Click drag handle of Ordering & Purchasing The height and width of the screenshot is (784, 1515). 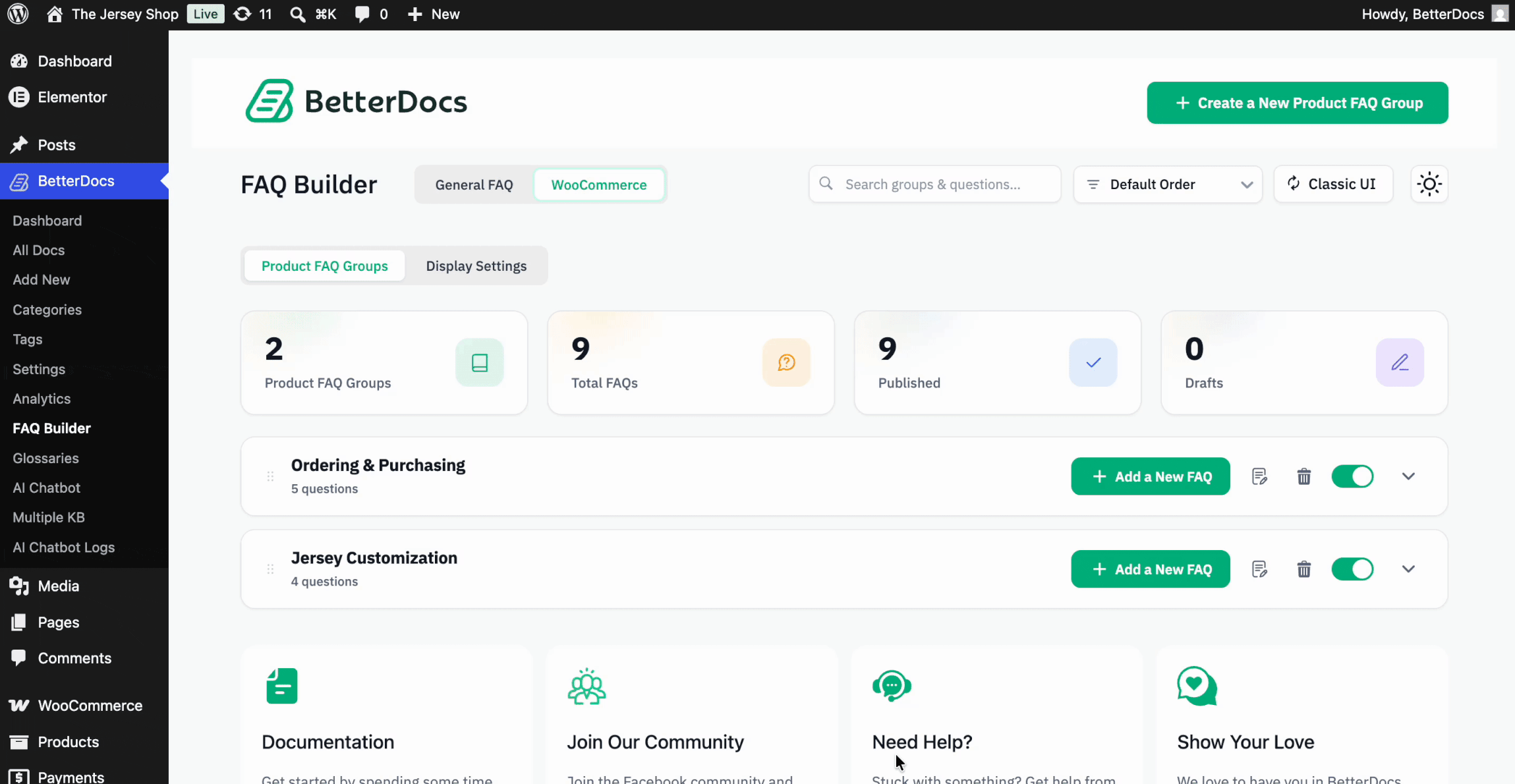click(x=270, y=476)
